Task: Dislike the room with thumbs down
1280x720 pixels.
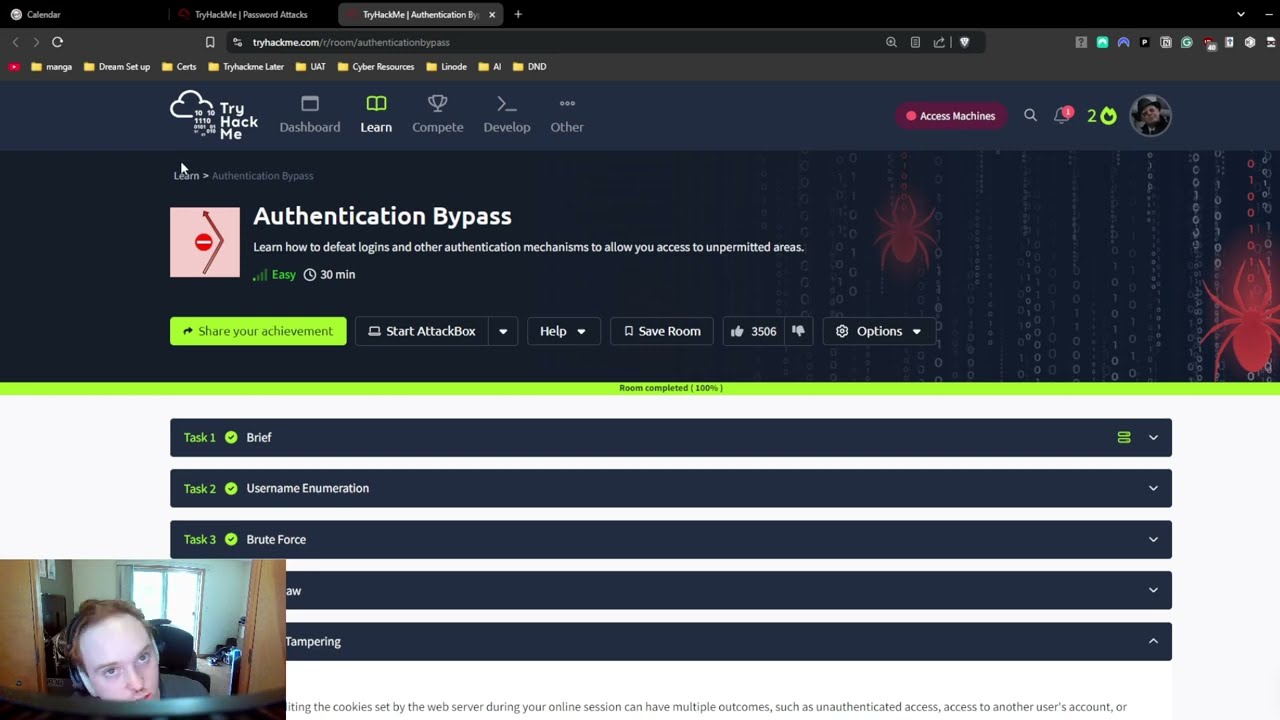Action: pos(798,331)
